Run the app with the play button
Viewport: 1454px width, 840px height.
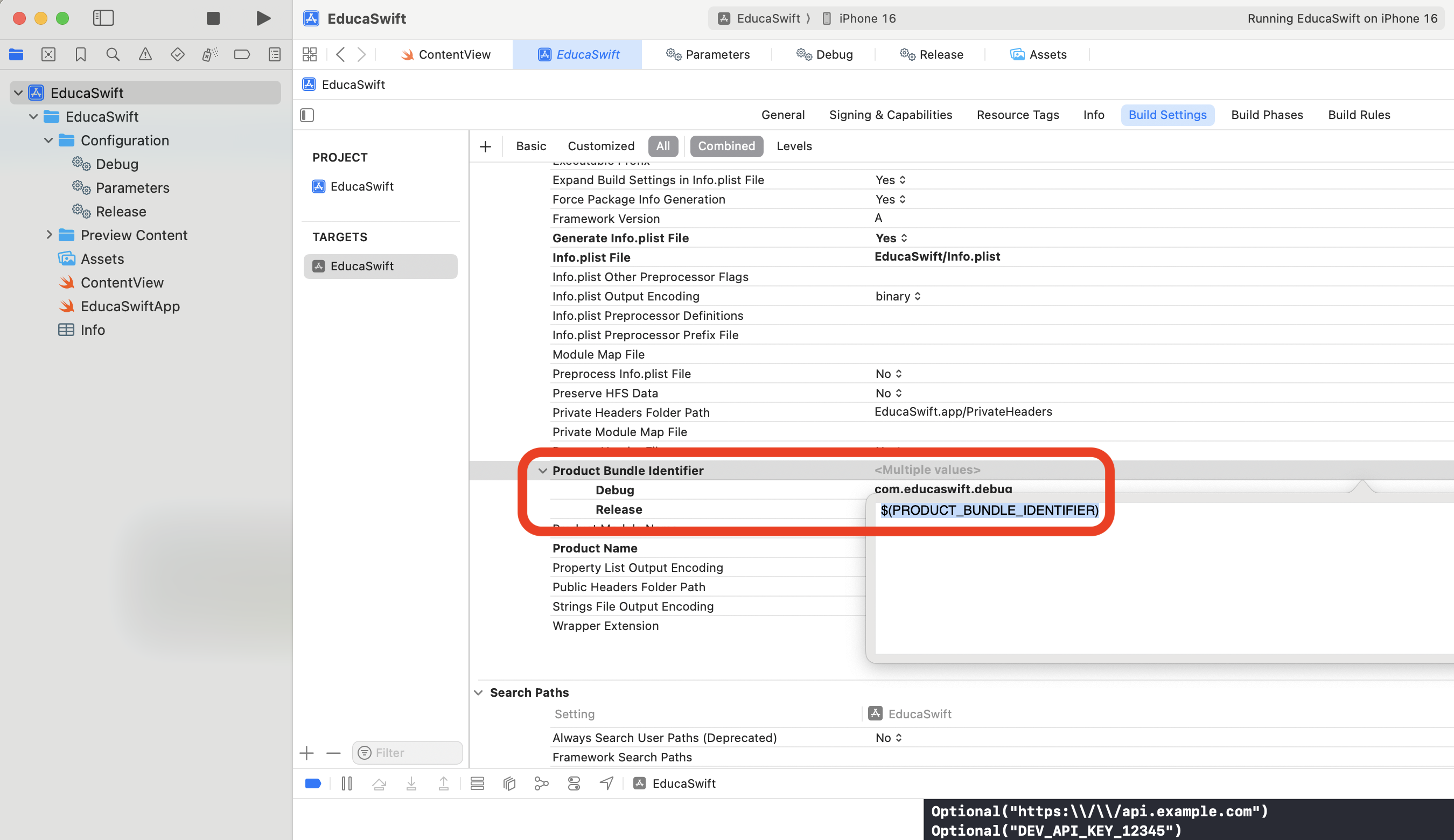(263, 18)
